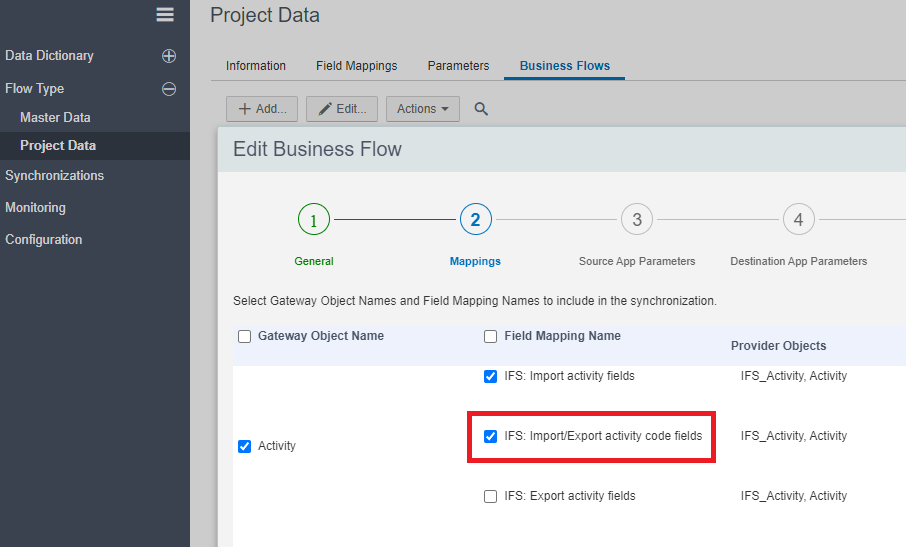
Task: Uncheck IFS: Import/Export activity code fields
Action: (491, 436)
